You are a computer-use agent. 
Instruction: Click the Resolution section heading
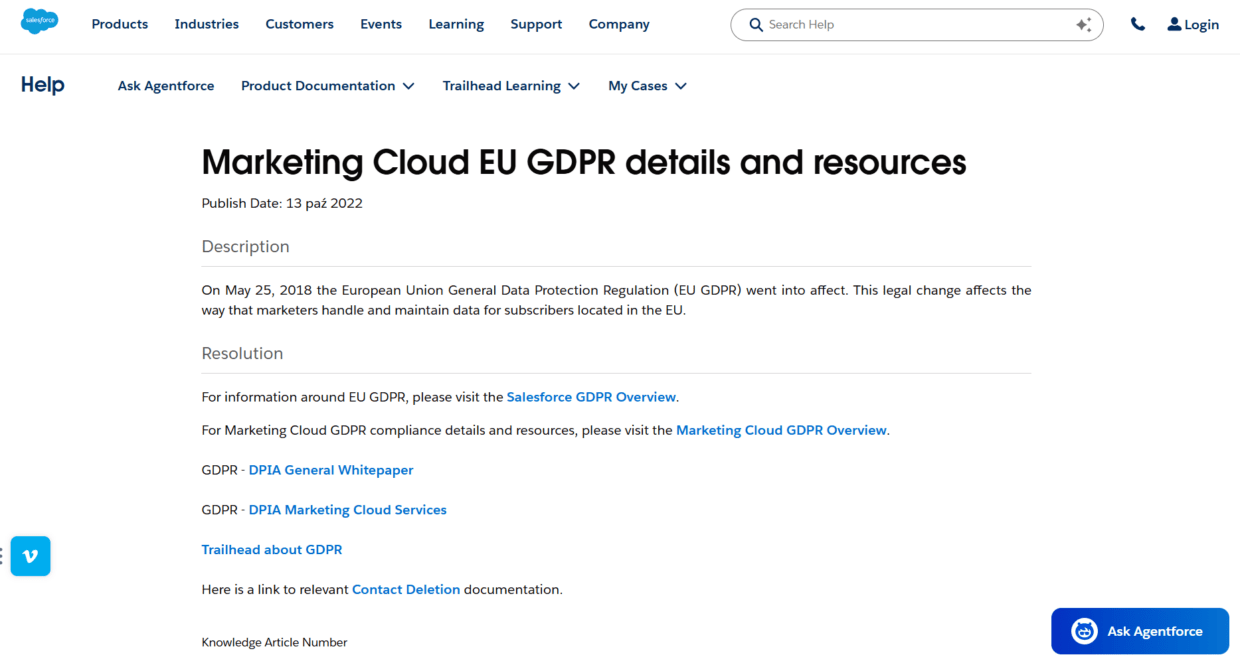[x=243, y=354]
